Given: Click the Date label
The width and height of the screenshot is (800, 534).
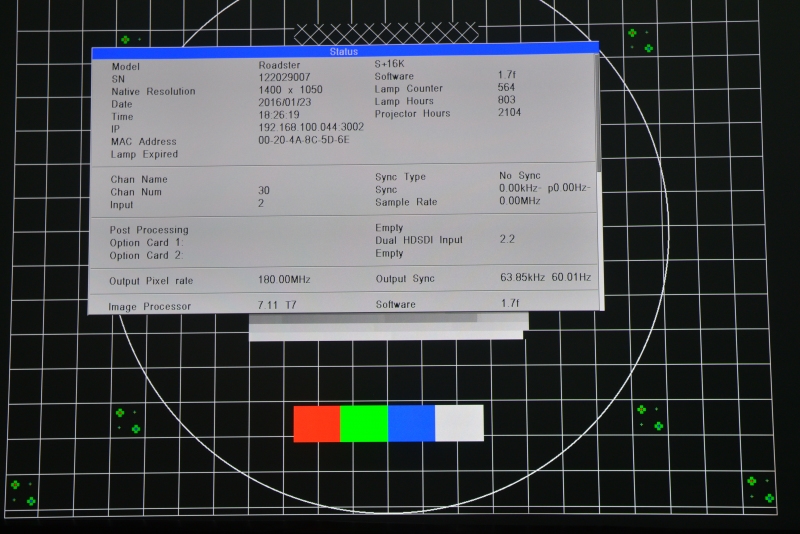Looking at the screenshot, I should 122,104.
